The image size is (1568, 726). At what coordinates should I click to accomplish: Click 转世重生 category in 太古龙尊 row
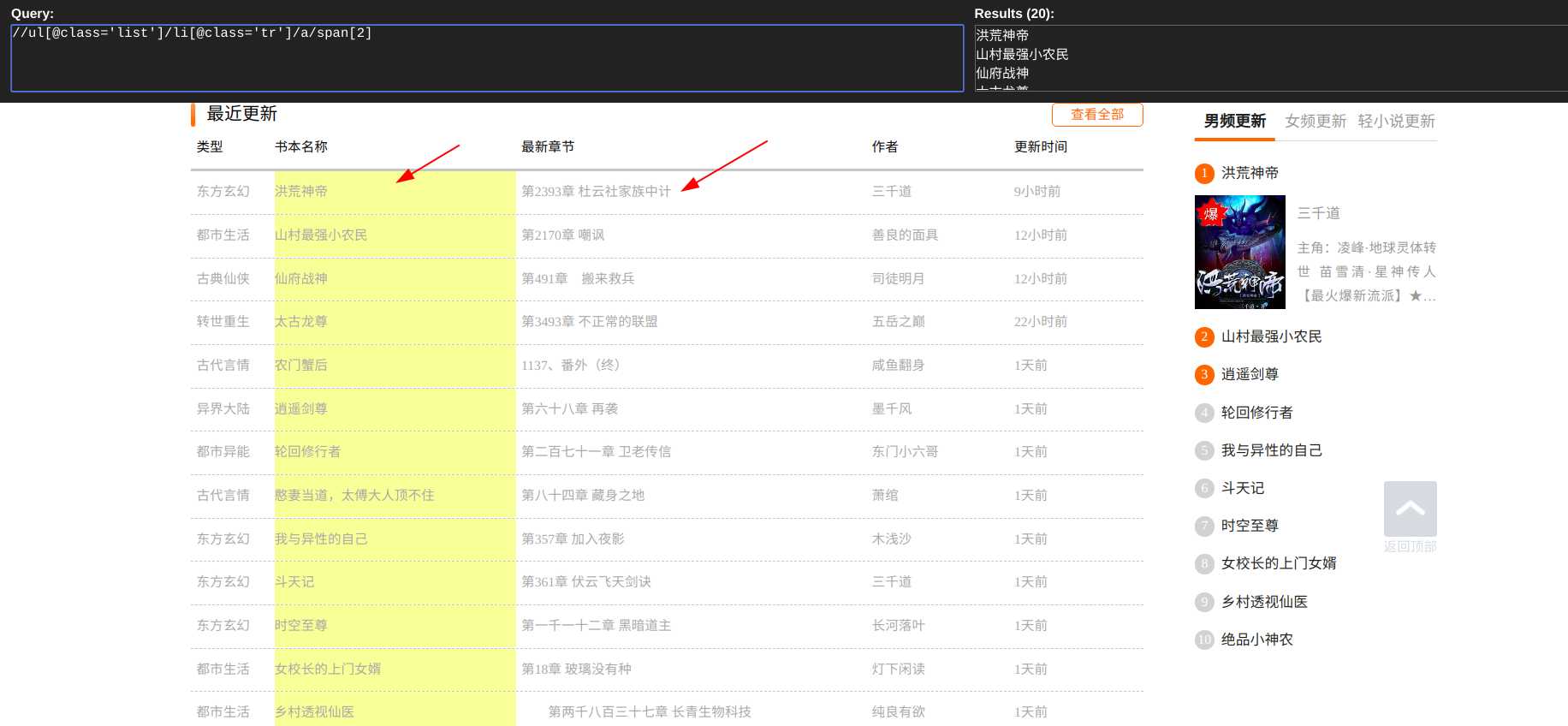tap(223, 321)
